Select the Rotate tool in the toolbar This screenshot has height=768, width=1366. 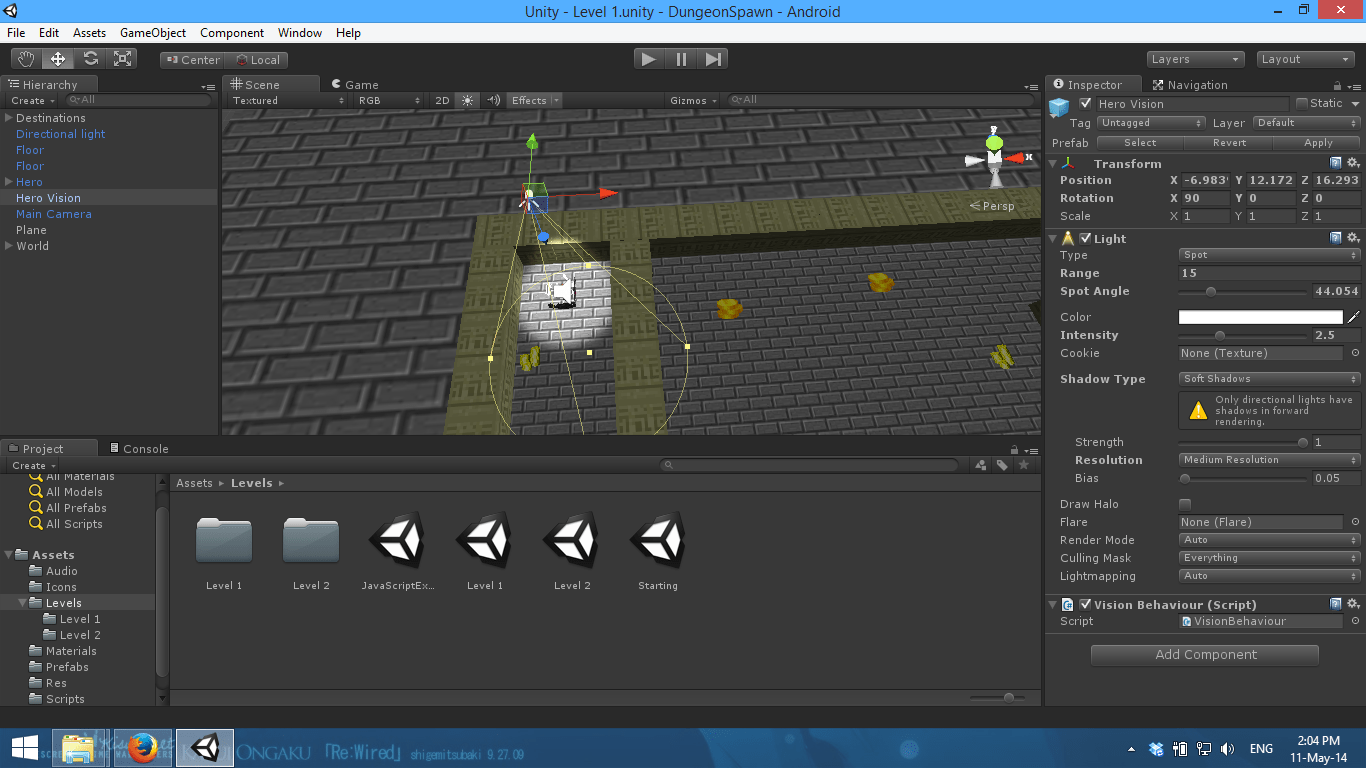coord(90,58)
